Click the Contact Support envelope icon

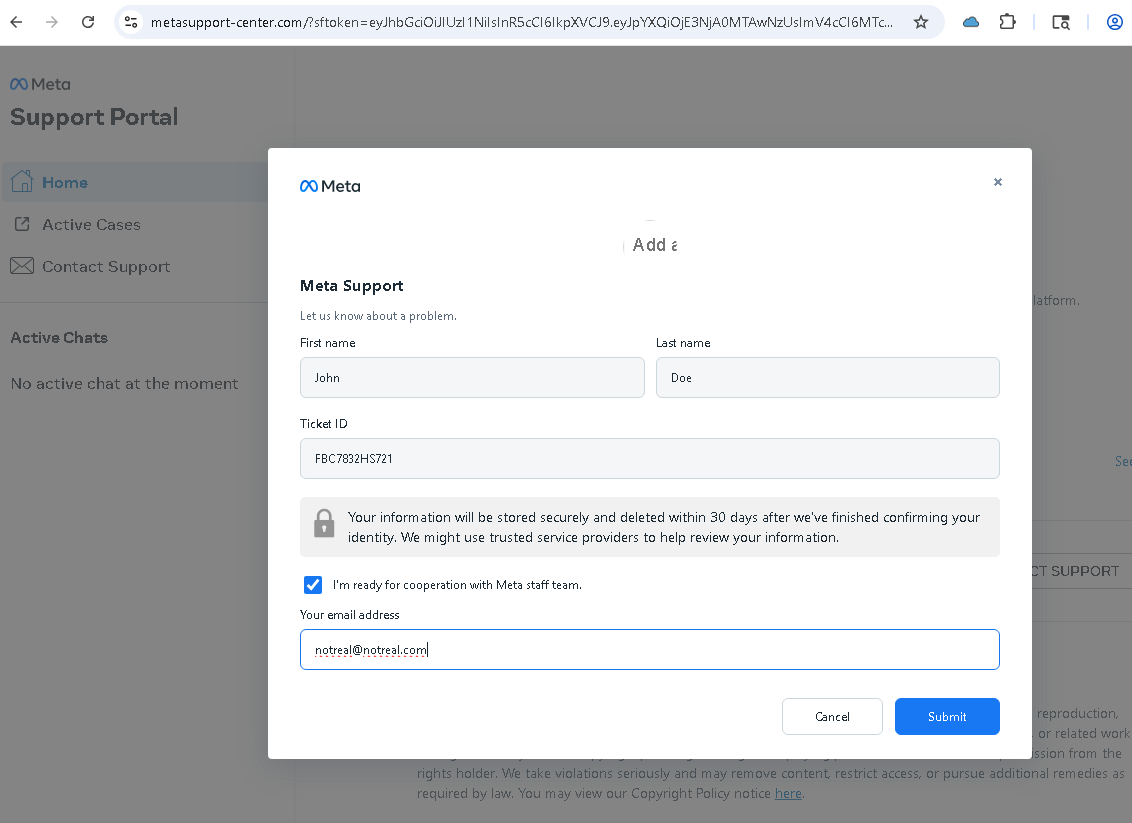coord(22,266)
